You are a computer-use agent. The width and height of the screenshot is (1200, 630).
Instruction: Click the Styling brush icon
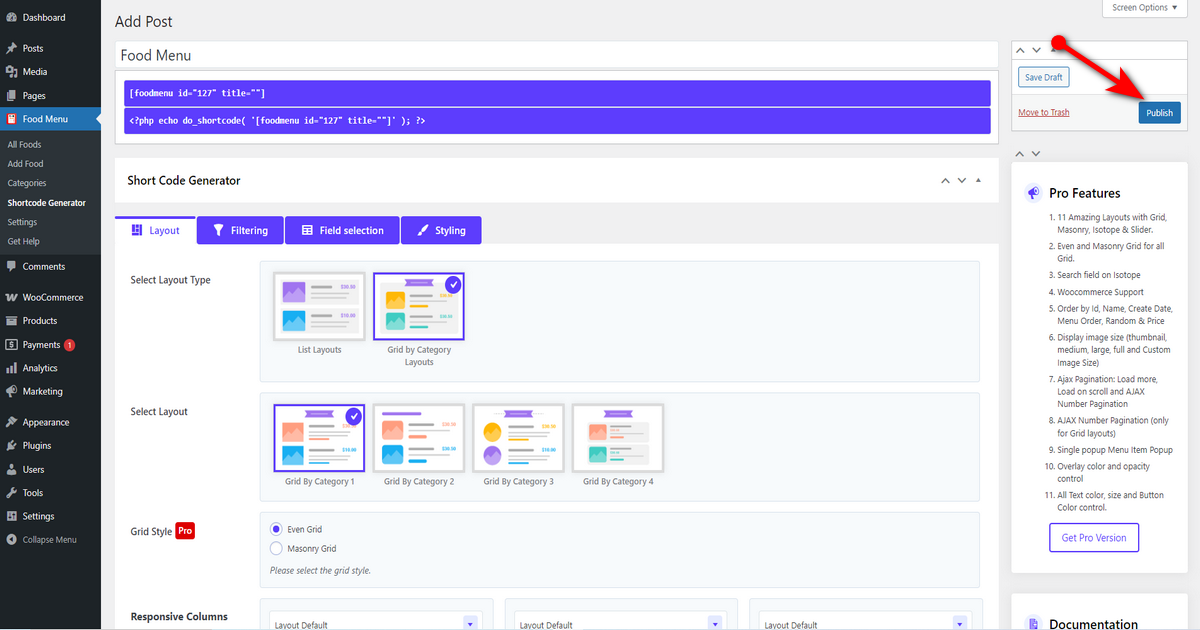point(423,230)
